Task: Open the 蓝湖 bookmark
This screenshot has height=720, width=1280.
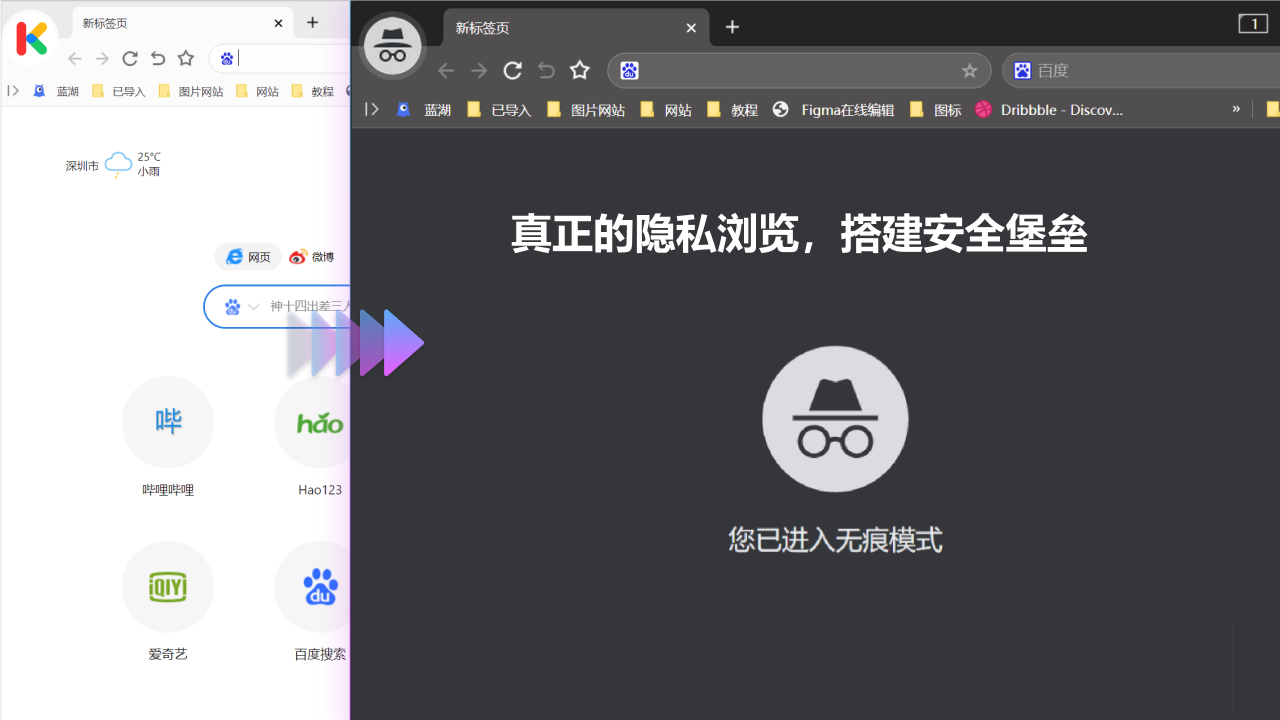Action: click(x=425, y=110)
